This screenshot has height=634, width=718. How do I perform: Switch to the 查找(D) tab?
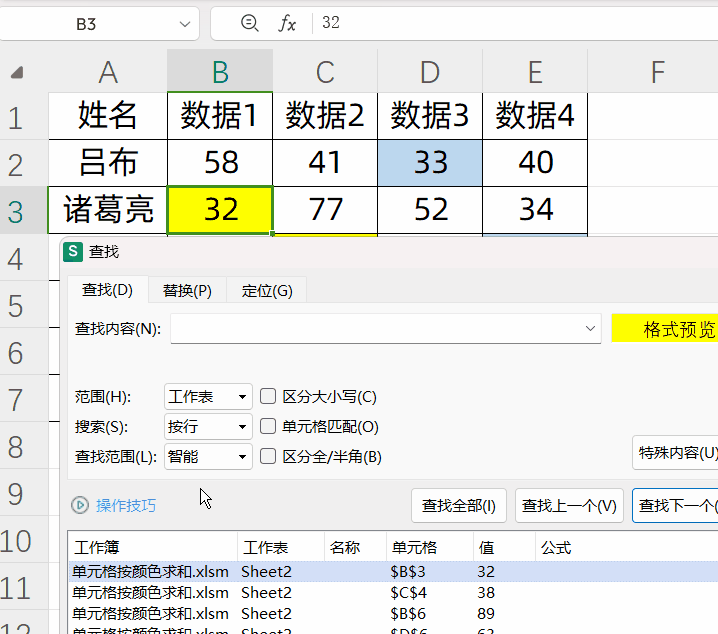[108, 290]
